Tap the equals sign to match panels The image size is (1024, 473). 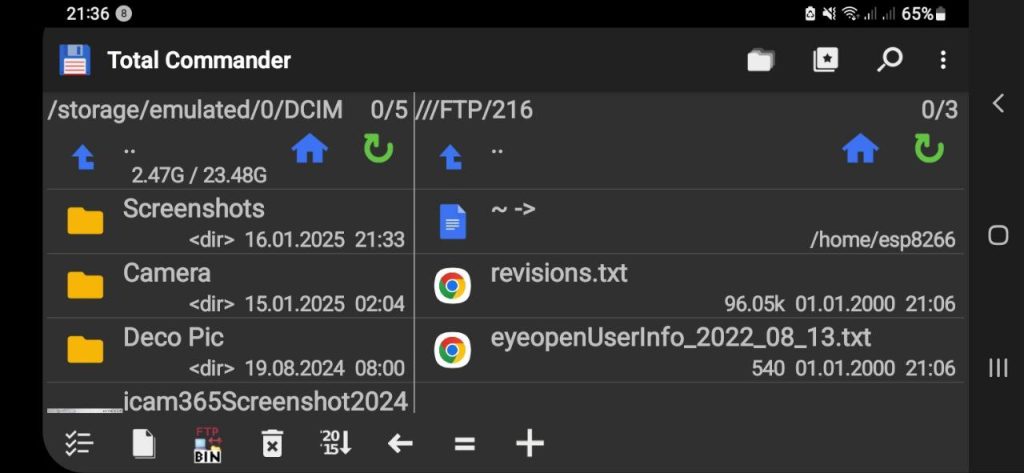click(x=464, y=444)
